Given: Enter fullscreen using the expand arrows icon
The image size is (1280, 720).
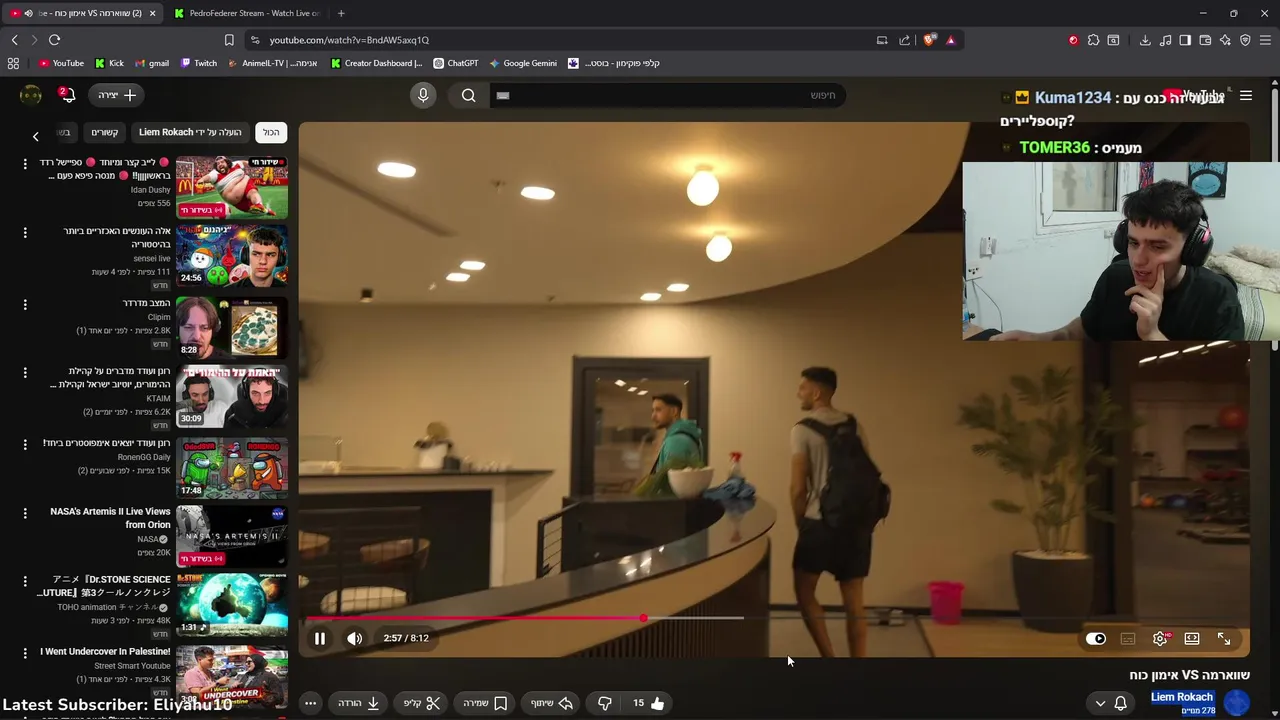Looking at the screenshot, I should (x=1224, y=639).
